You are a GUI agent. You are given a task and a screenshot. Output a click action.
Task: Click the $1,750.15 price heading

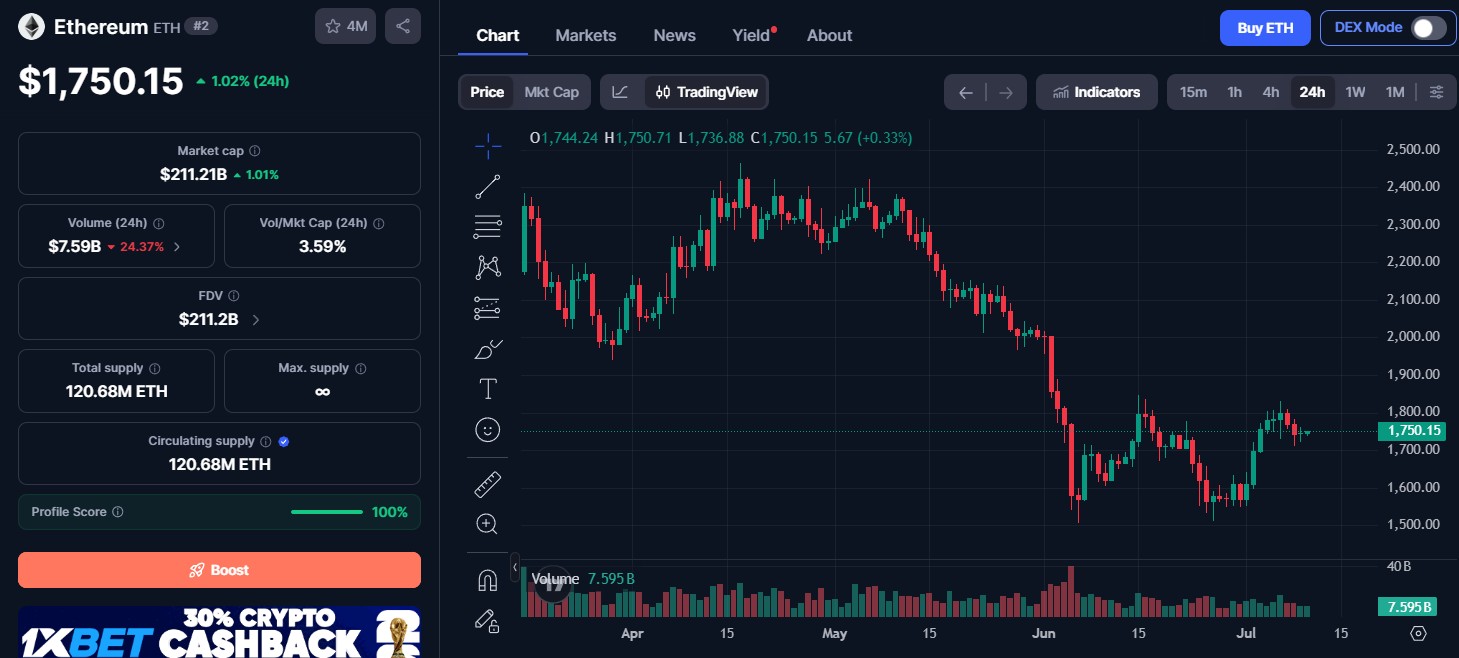click(x=101, y=81)
